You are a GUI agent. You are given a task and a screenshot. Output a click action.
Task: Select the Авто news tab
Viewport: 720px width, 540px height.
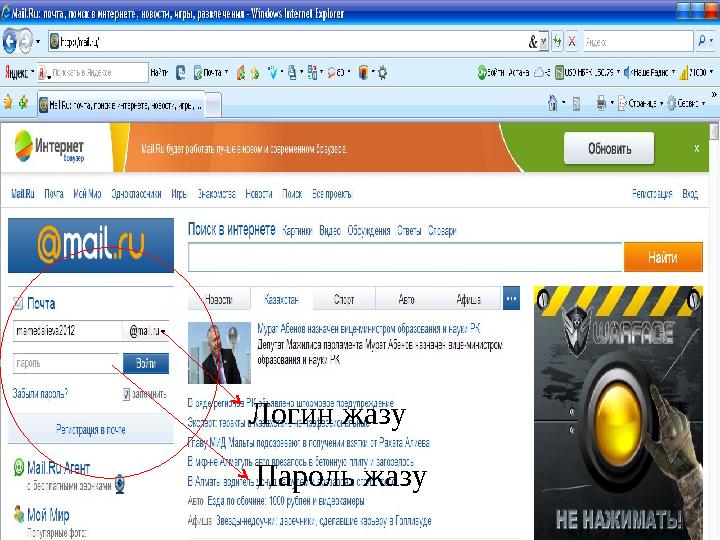click(406, 299)
